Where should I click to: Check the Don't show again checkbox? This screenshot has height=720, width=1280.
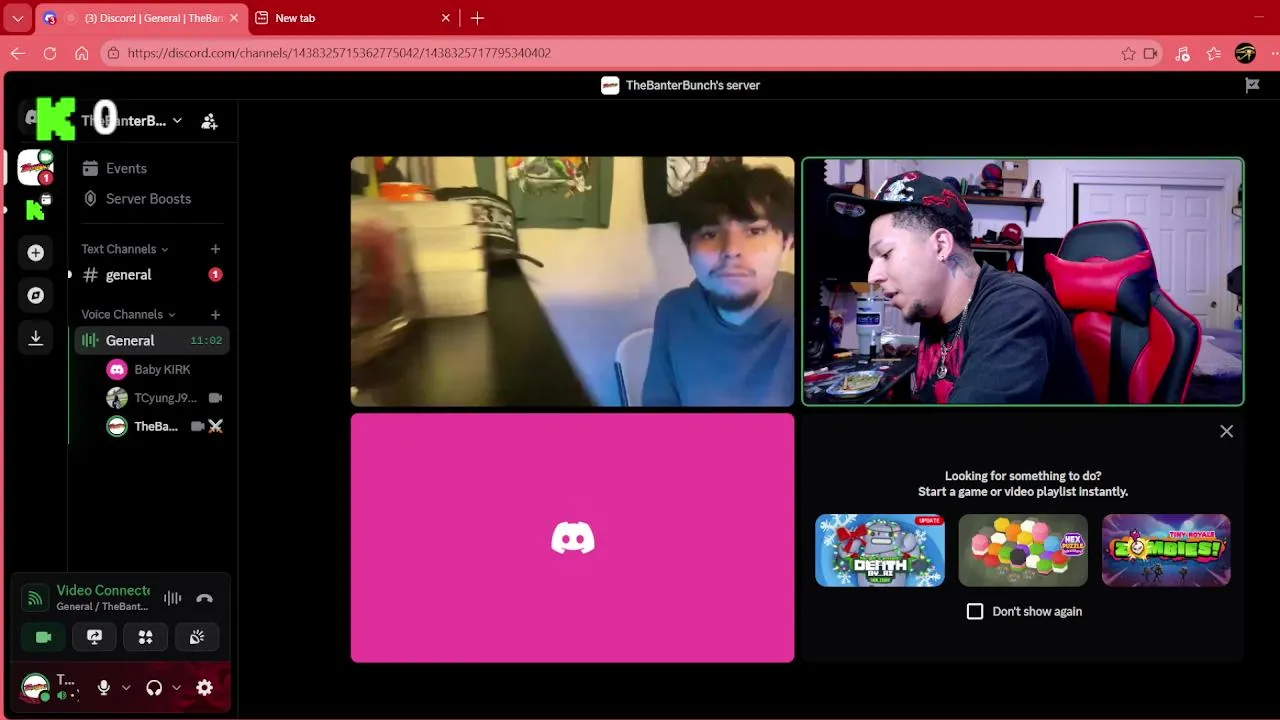975,611
